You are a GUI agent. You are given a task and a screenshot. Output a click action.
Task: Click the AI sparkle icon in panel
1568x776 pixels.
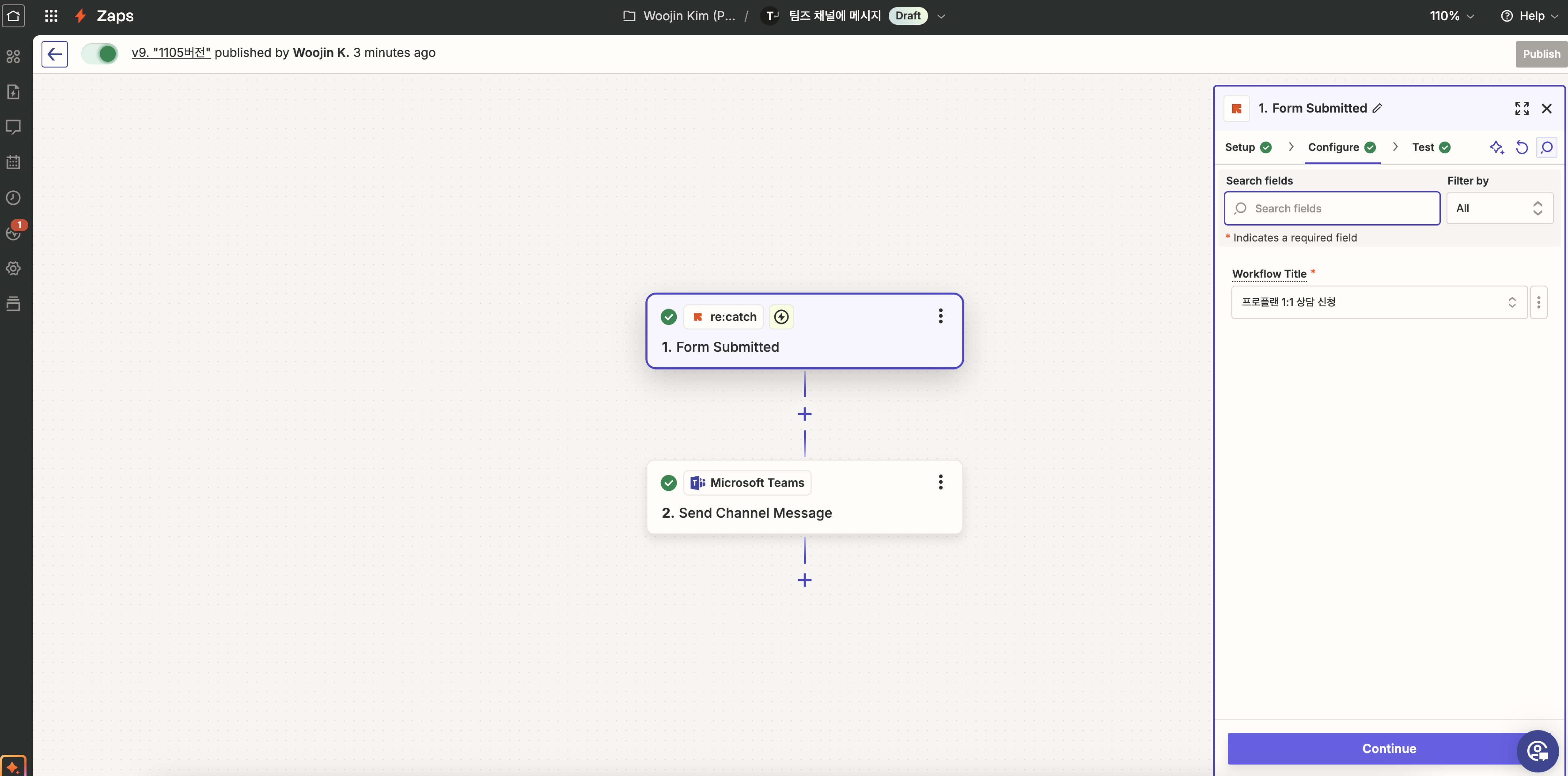click(1496, 147)
